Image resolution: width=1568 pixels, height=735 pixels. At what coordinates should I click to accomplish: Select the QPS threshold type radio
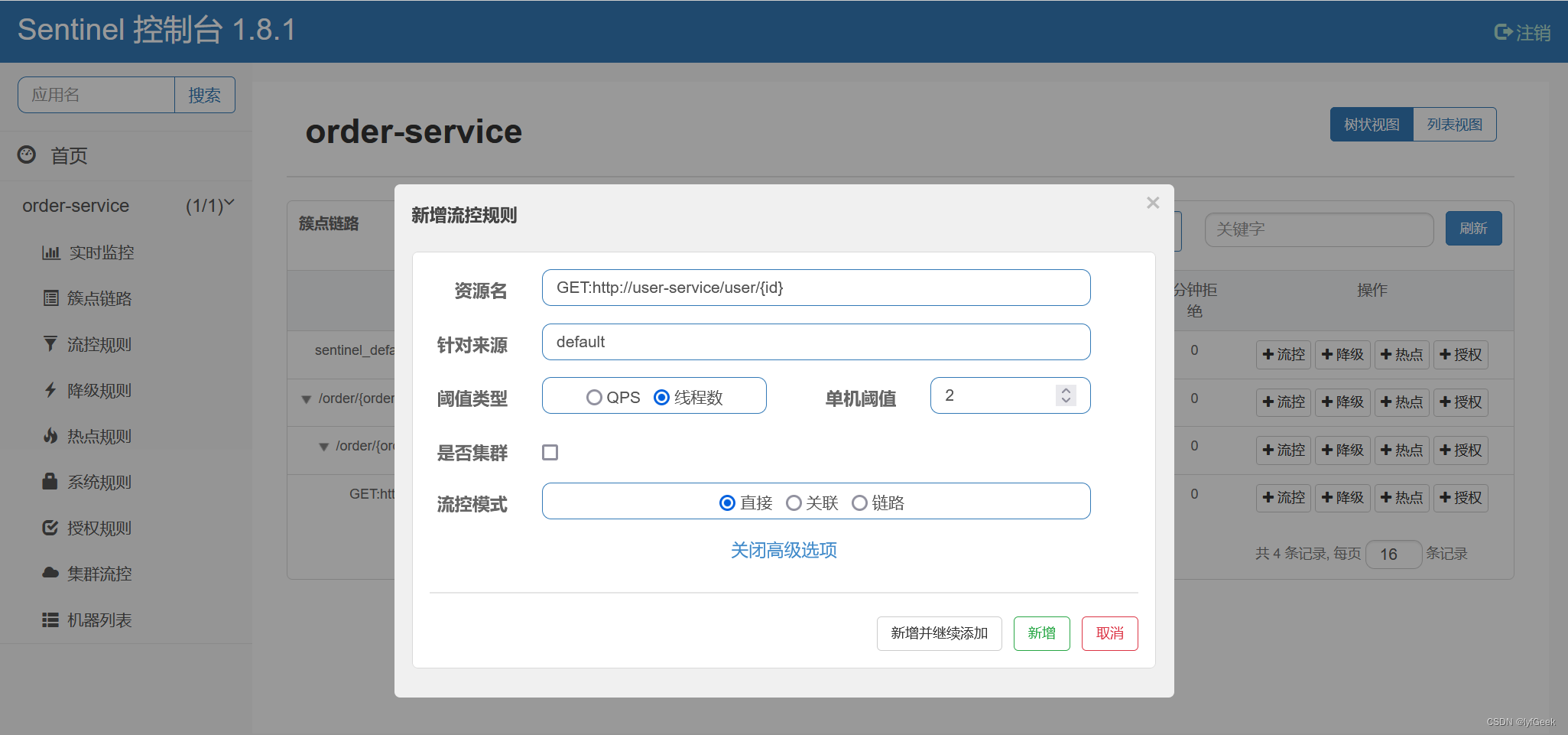[594, 398]
